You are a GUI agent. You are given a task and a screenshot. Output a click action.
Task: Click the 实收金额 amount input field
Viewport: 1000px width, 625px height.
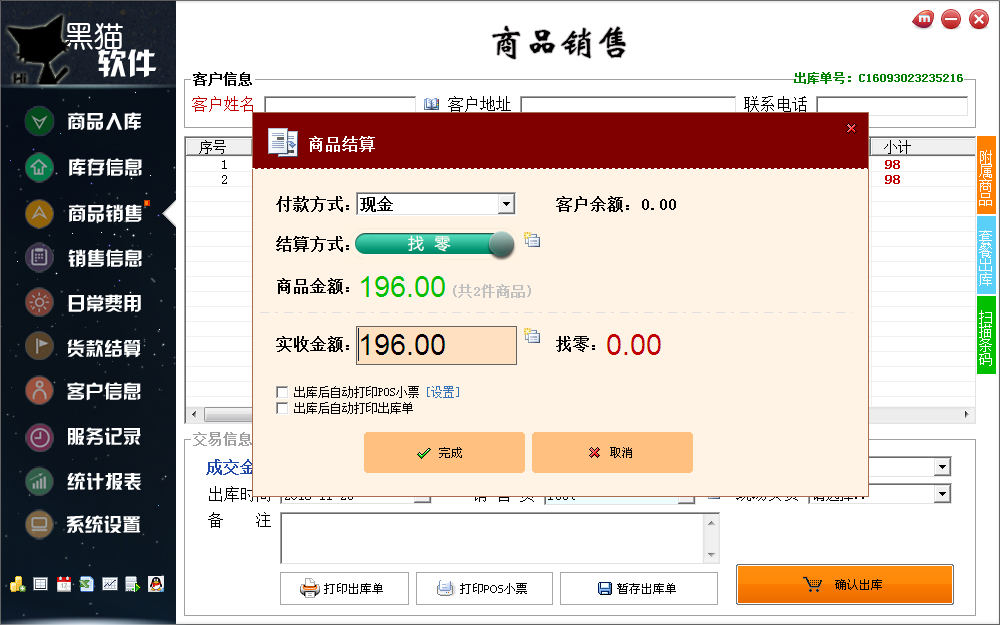click(x=436, y=346)
